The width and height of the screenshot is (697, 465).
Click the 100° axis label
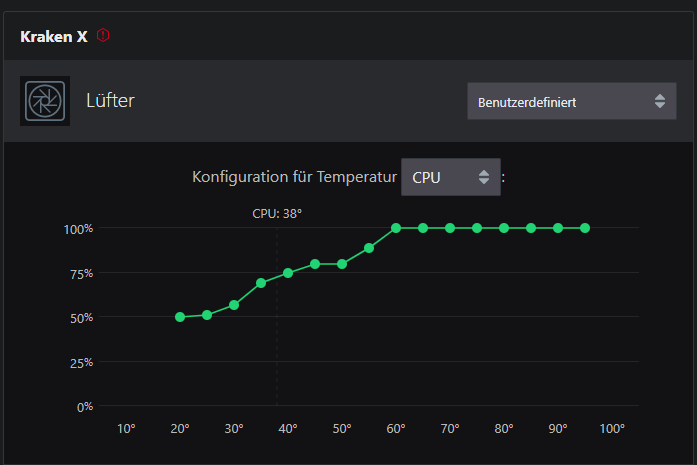click(612, 429)
